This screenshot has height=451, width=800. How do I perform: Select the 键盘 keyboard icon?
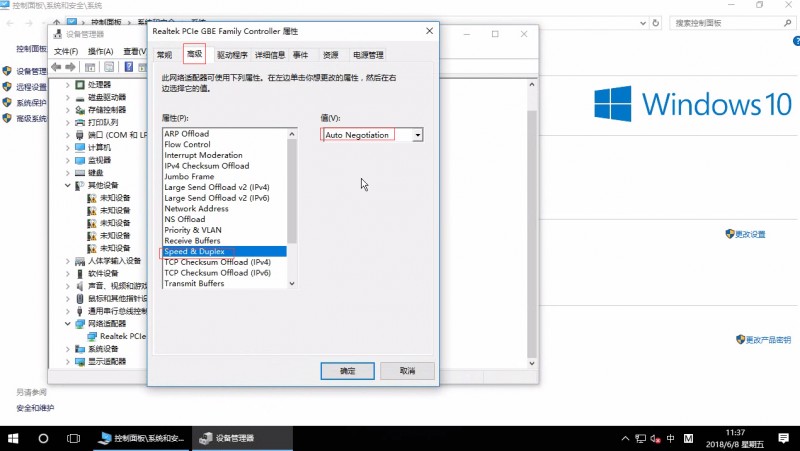[80, 172]
